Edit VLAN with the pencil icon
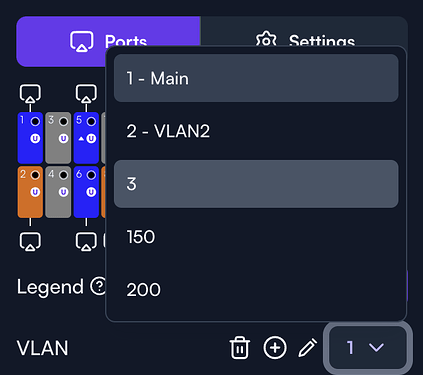The width and height of the screenshot is (423, 375). (307, 348)
